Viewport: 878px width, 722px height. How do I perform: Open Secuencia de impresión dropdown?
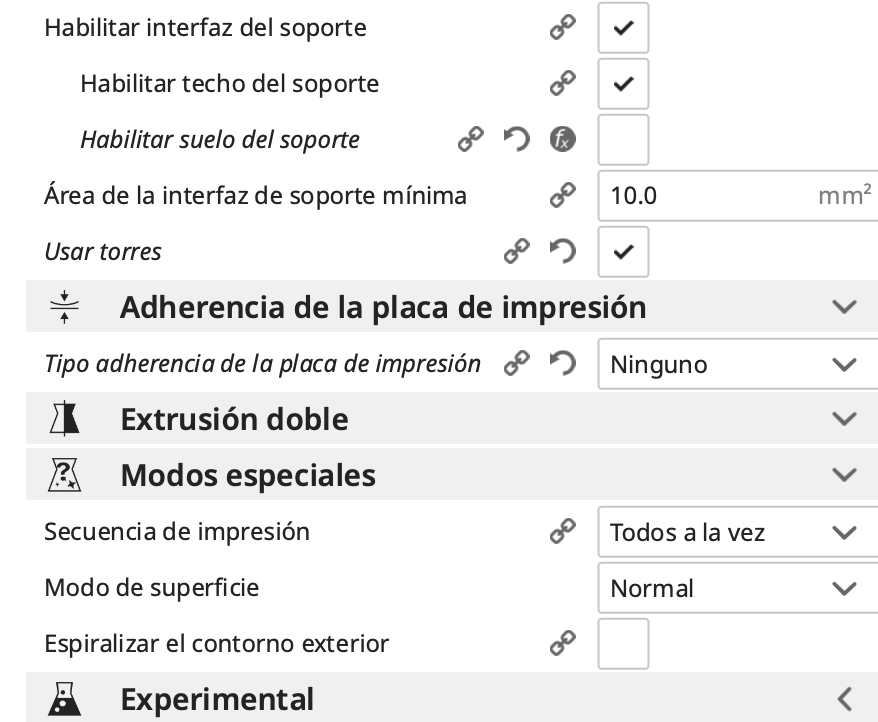[736, 532]
